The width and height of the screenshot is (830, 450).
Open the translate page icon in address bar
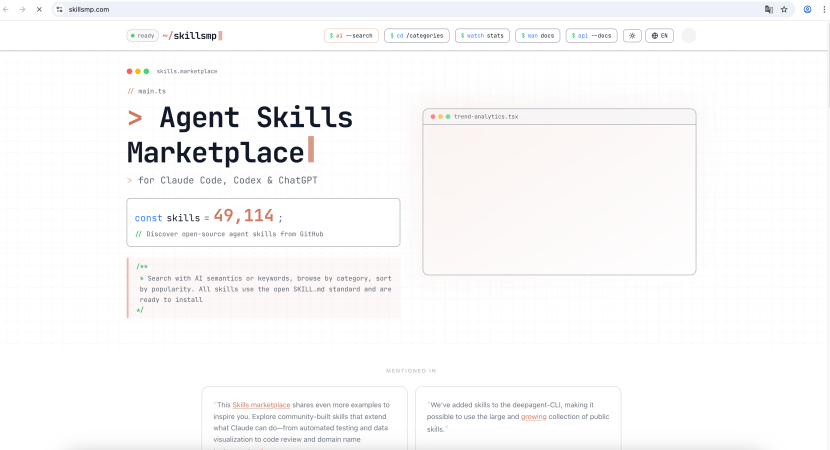768,9
